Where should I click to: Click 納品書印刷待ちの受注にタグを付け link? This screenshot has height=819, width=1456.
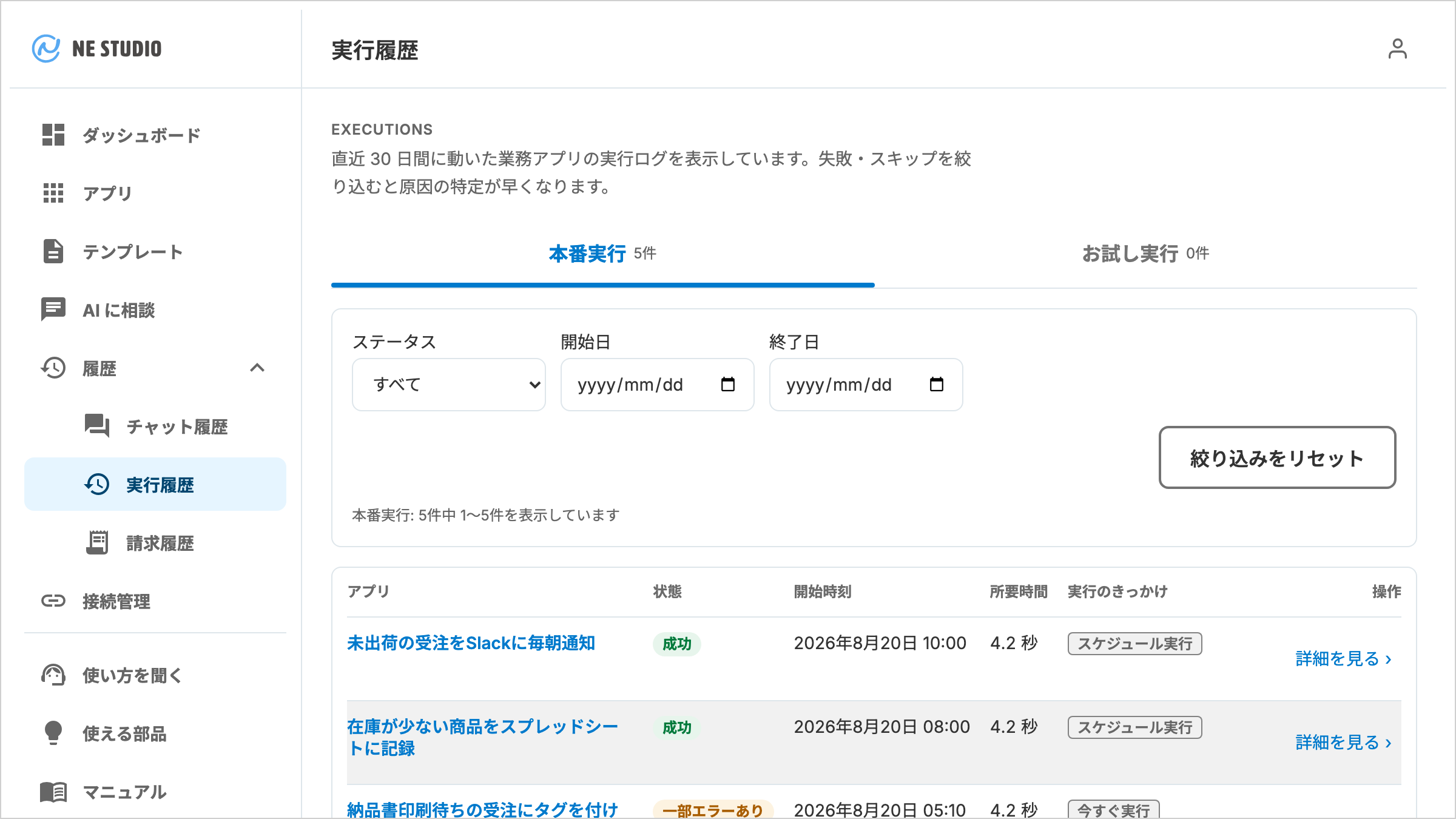(x=482, y=809)
